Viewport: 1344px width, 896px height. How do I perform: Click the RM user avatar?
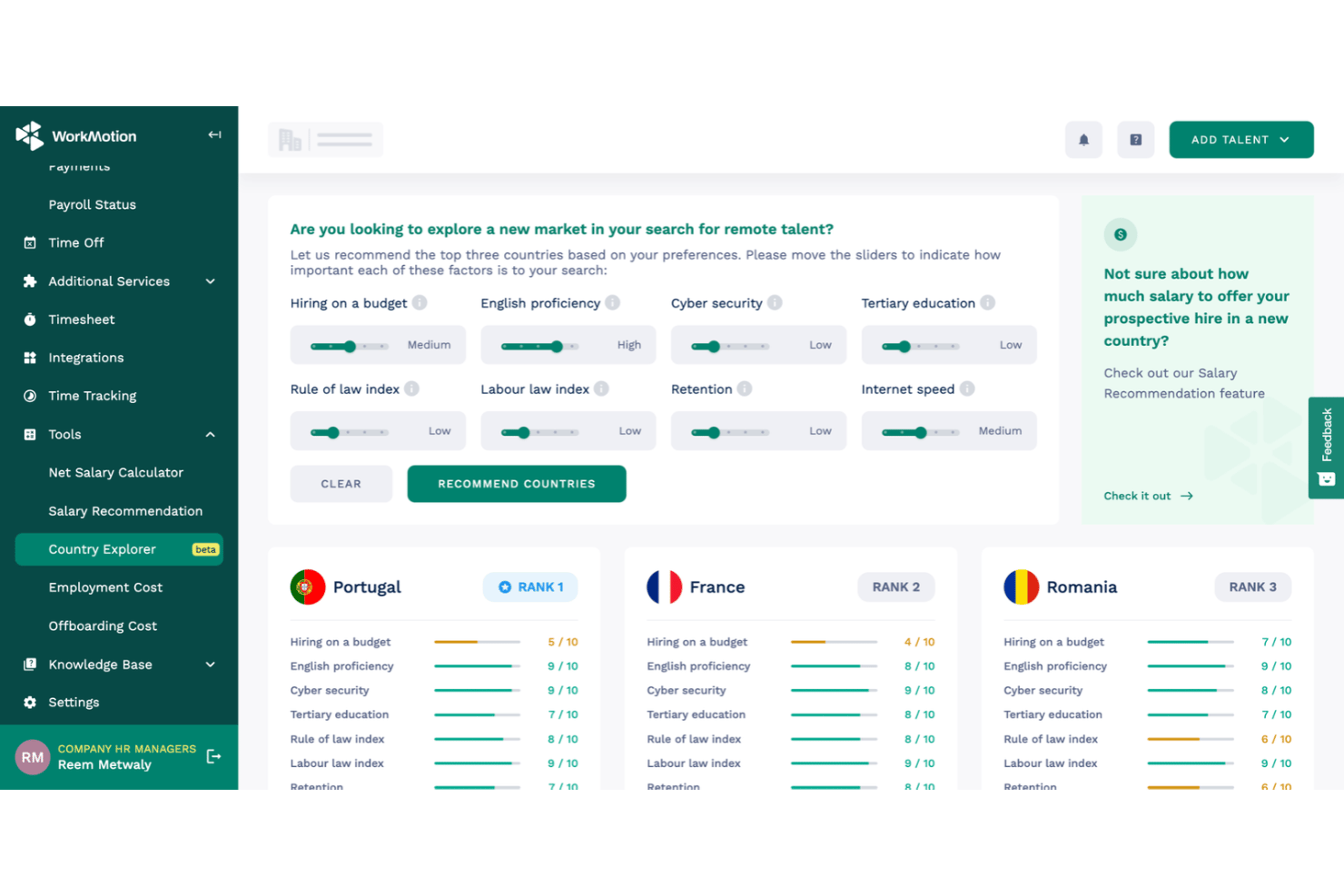coord(33,757)
